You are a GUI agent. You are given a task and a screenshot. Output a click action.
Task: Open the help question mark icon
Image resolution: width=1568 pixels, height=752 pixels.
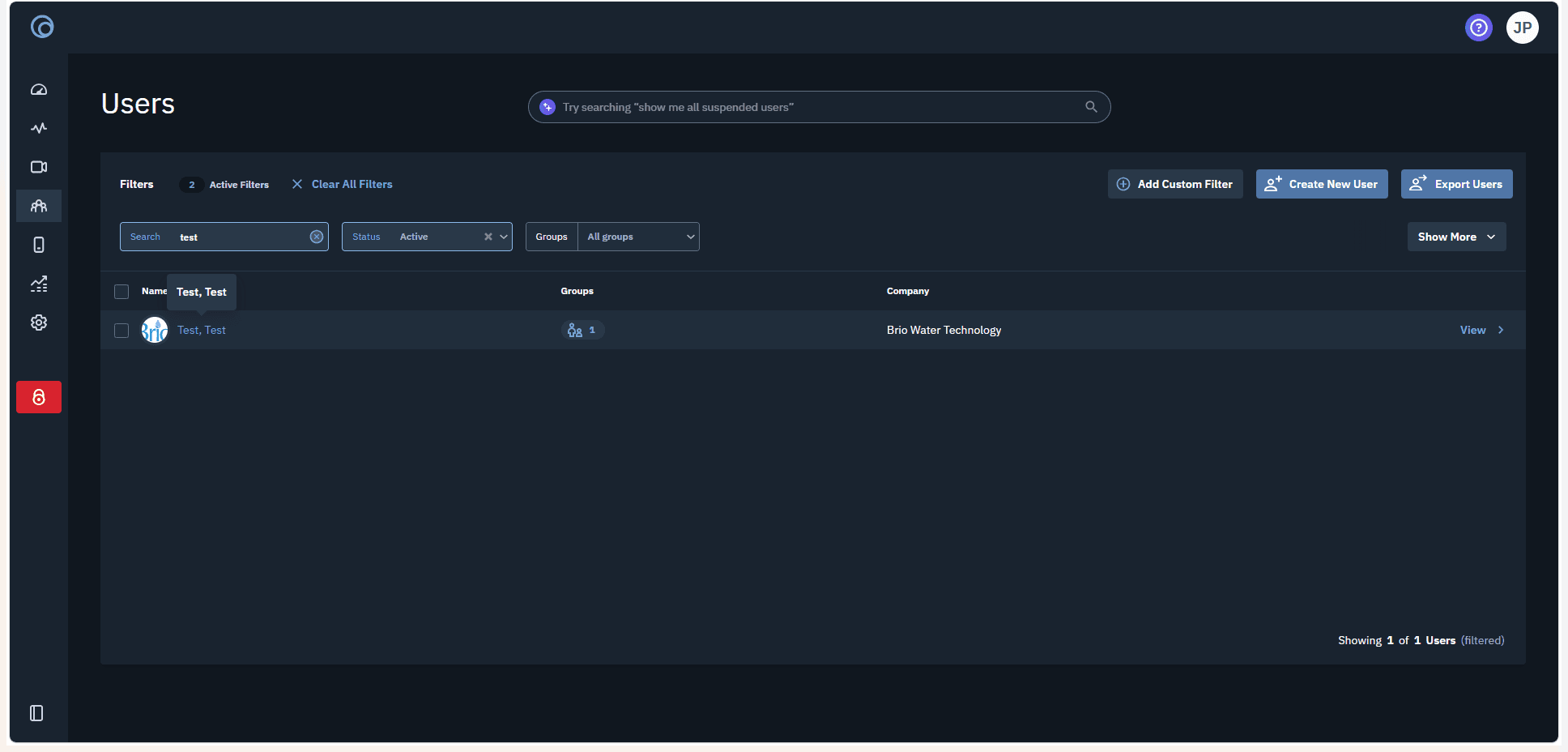[1479, 28]
